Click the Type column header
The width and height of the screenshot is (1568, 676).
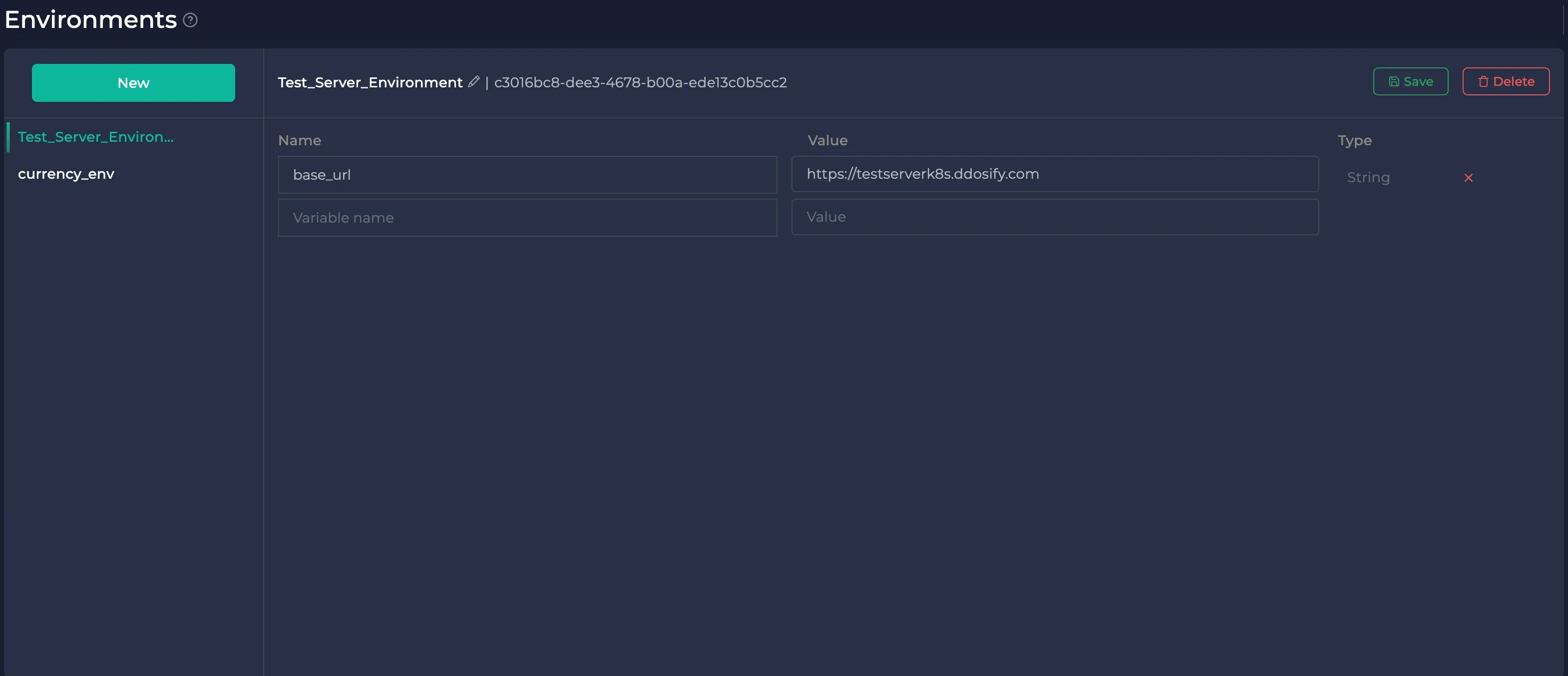click(x=1355, y=140)
